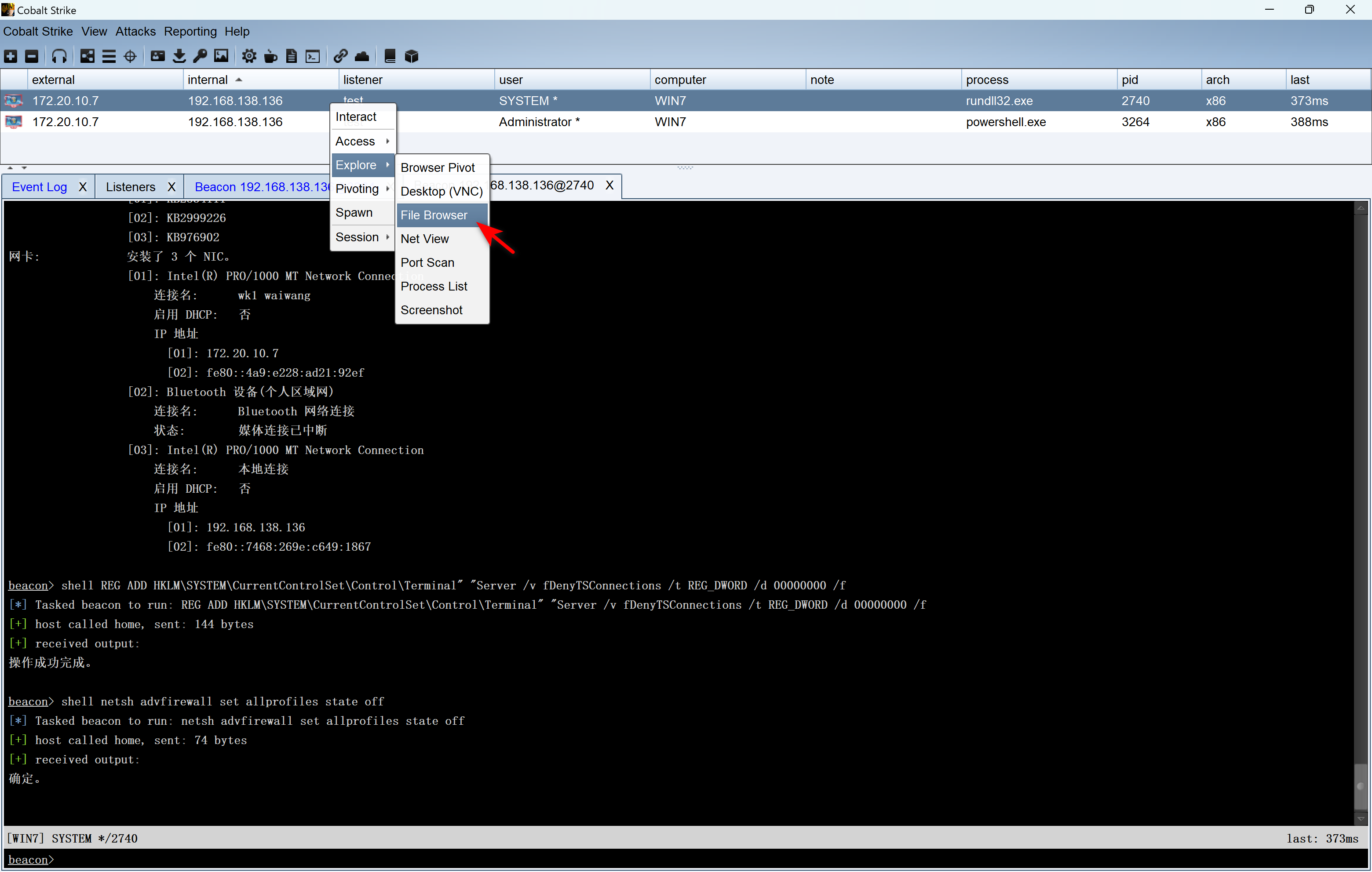Click the plus connect icon in toolbar

point(10,56)
